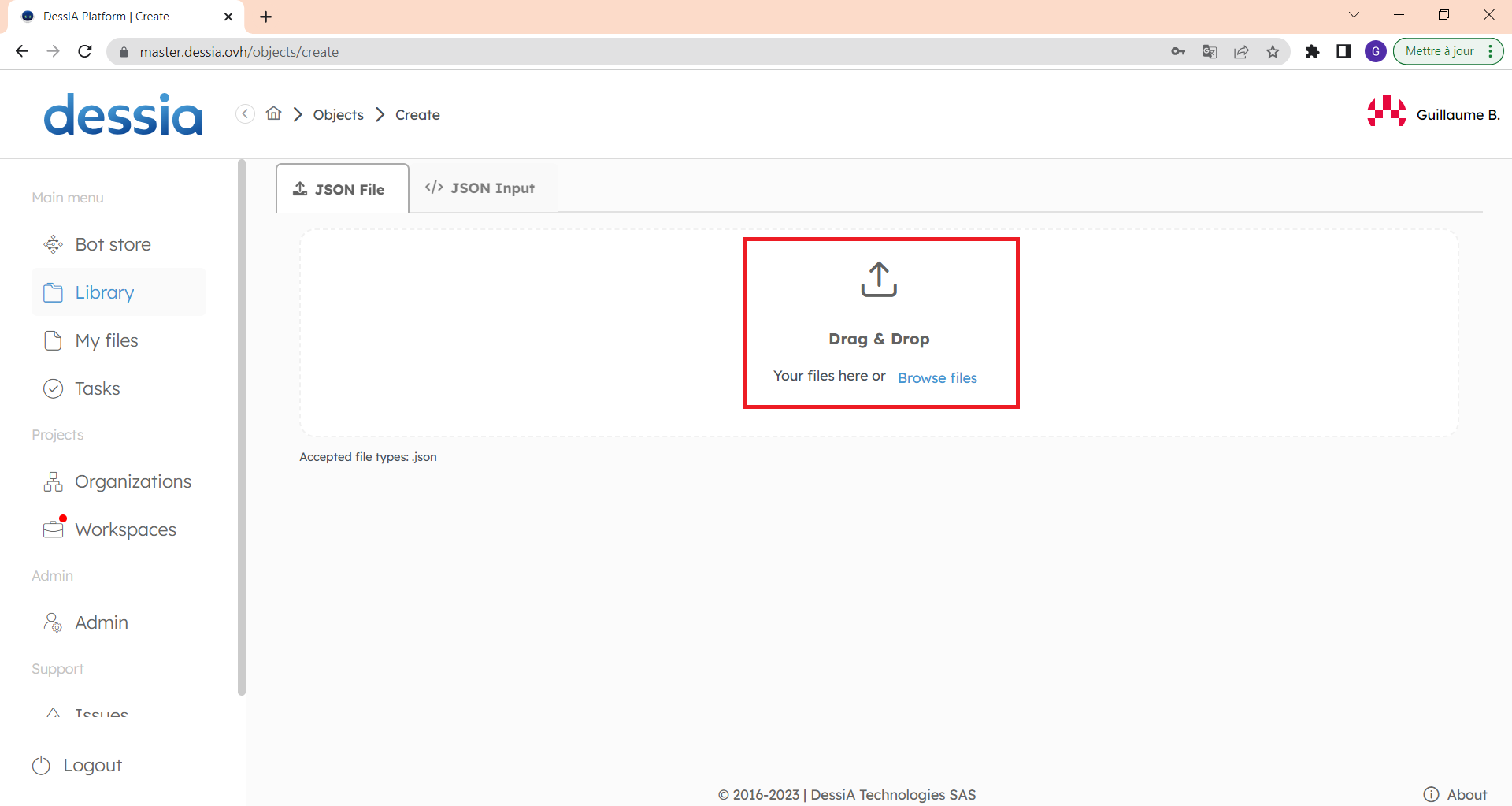Click the upload arrow icon in drop zone
Viewport: 1512px width, 806px height.
(x=879, y=280)
